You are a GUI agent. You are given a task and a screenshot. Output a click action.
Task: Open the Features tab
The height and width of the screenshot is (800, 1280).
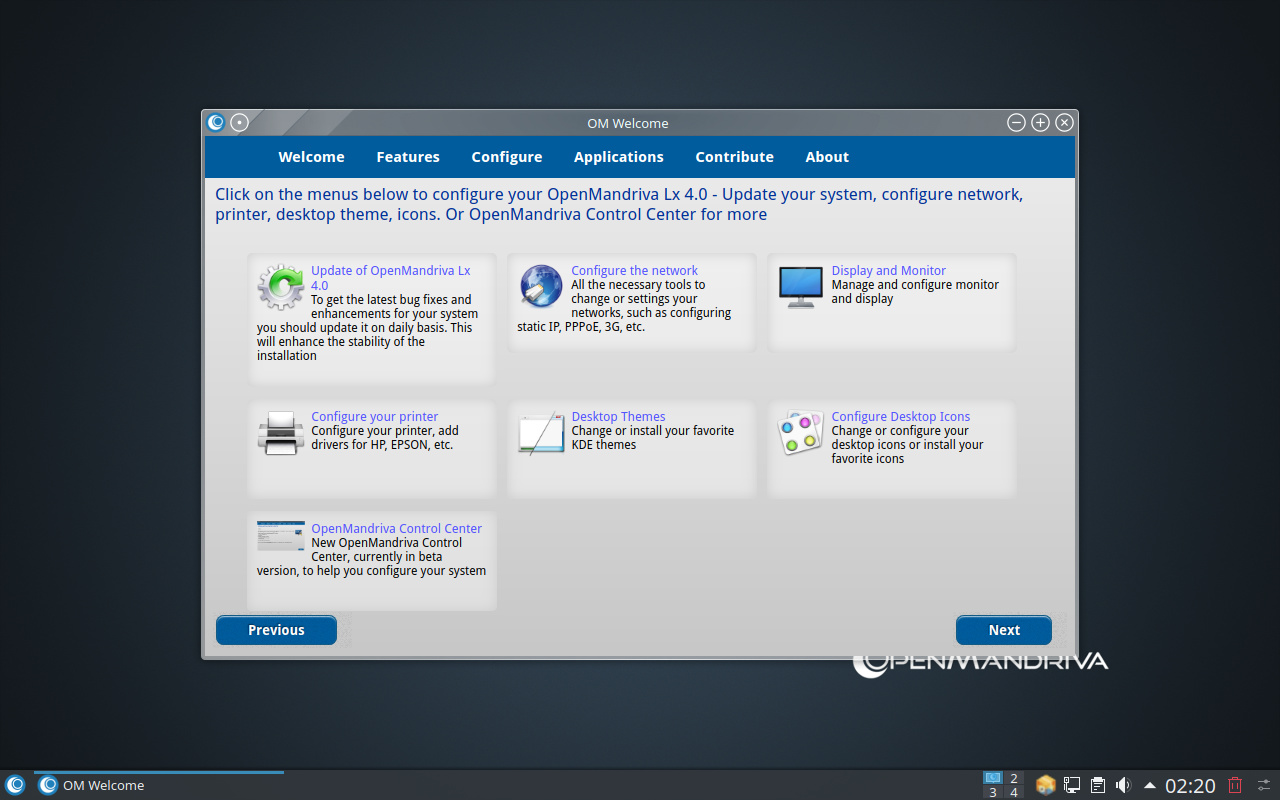(x=408, y=157)
